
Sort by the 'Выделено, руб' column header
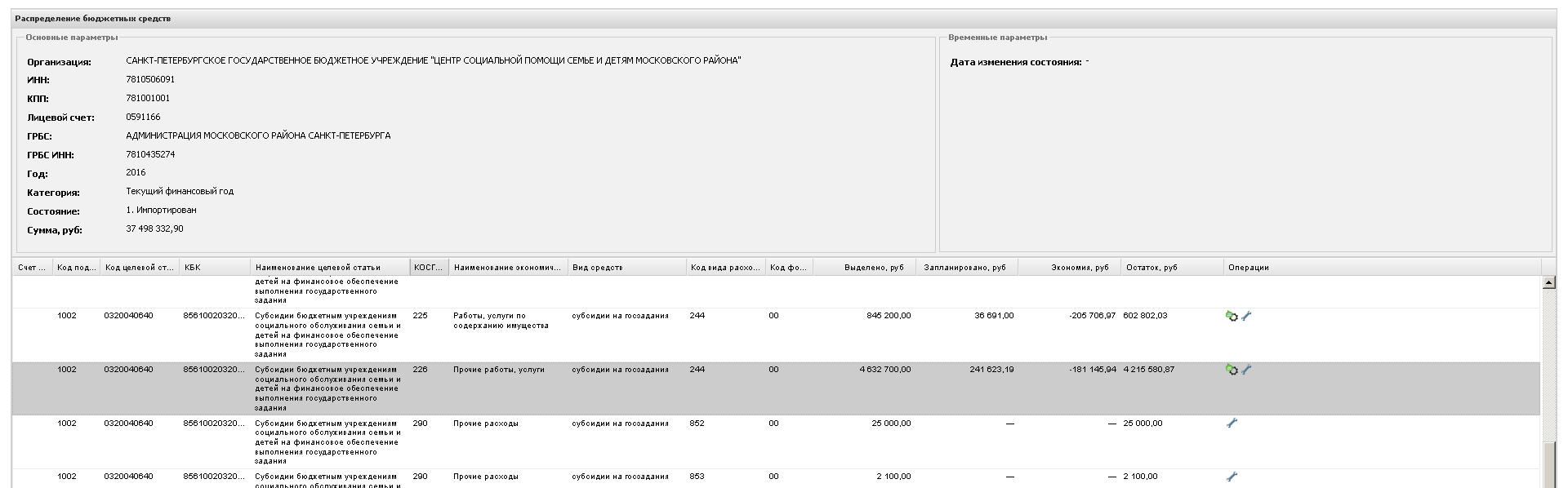865,268
